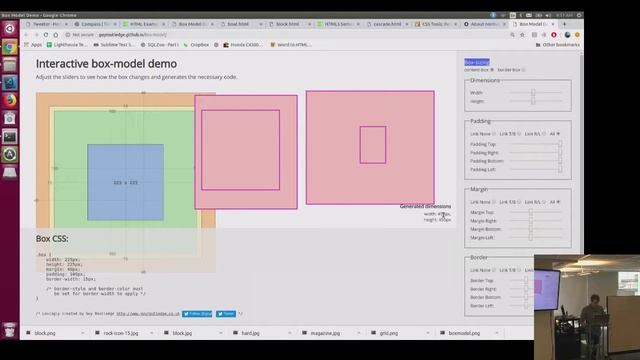Reload the current page
Image resolution: width=640 pixels, height=360 pixels.
pyautogui.click(x=46, y=35)
